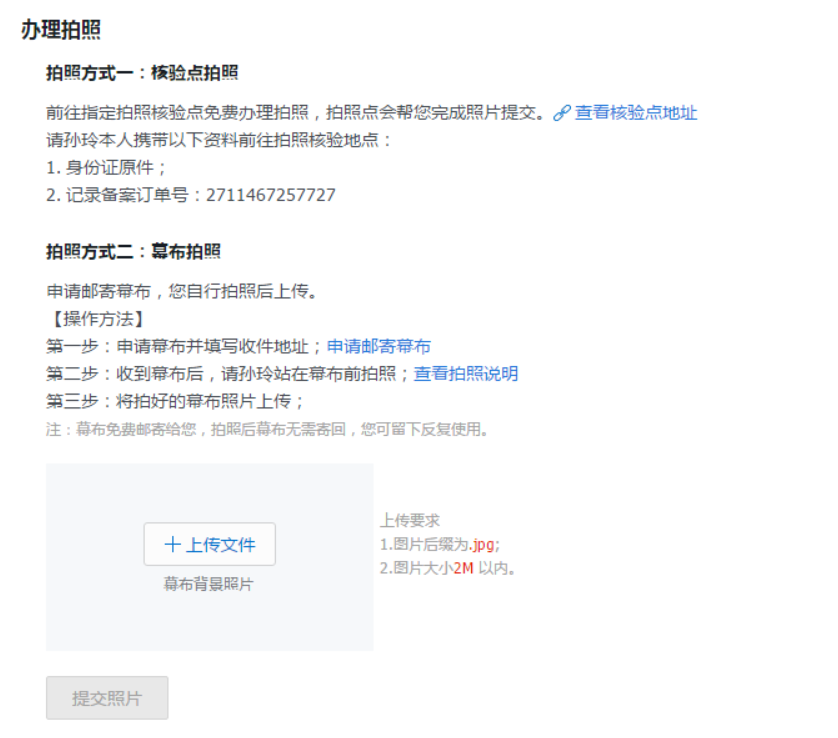
Task: Click the 办理拍照 page heading
Action: tap(61, 30)
